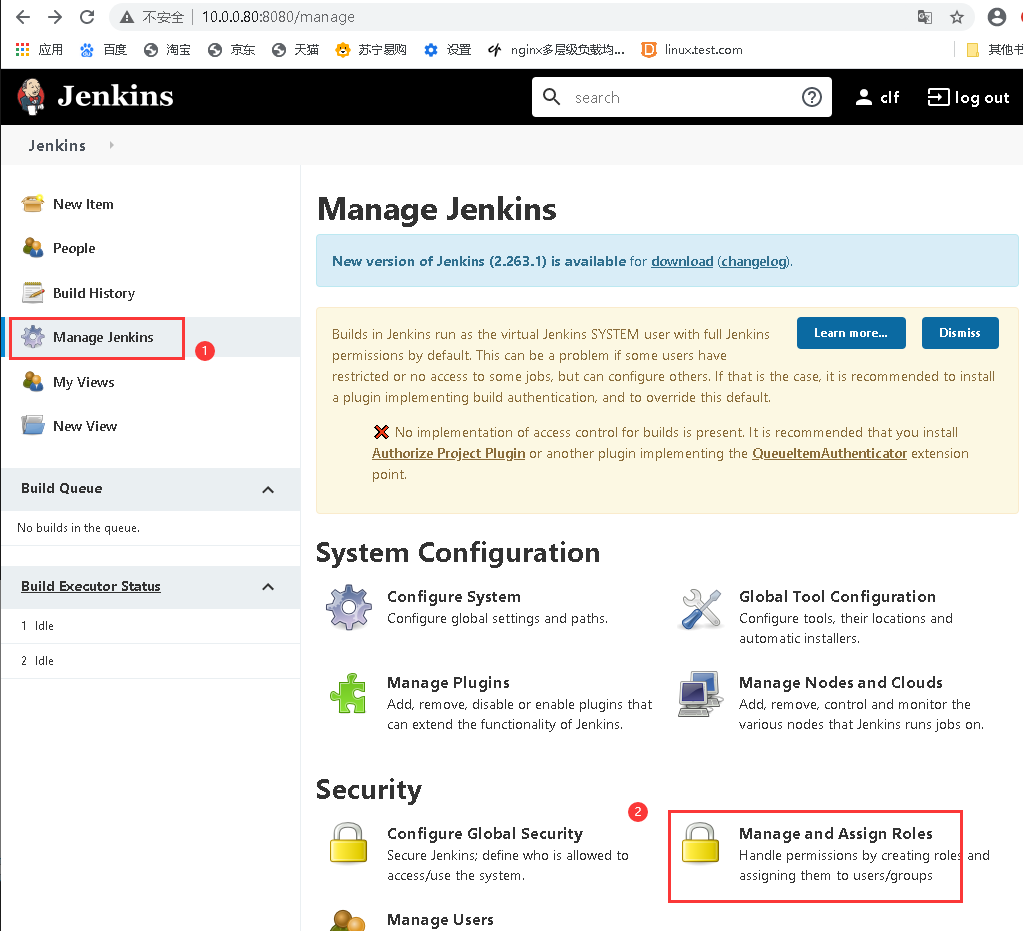The width and height of the screenshot is (1023, 931).
Task: Open Global Tool Configuration
Action: click(x=837, y=596)
